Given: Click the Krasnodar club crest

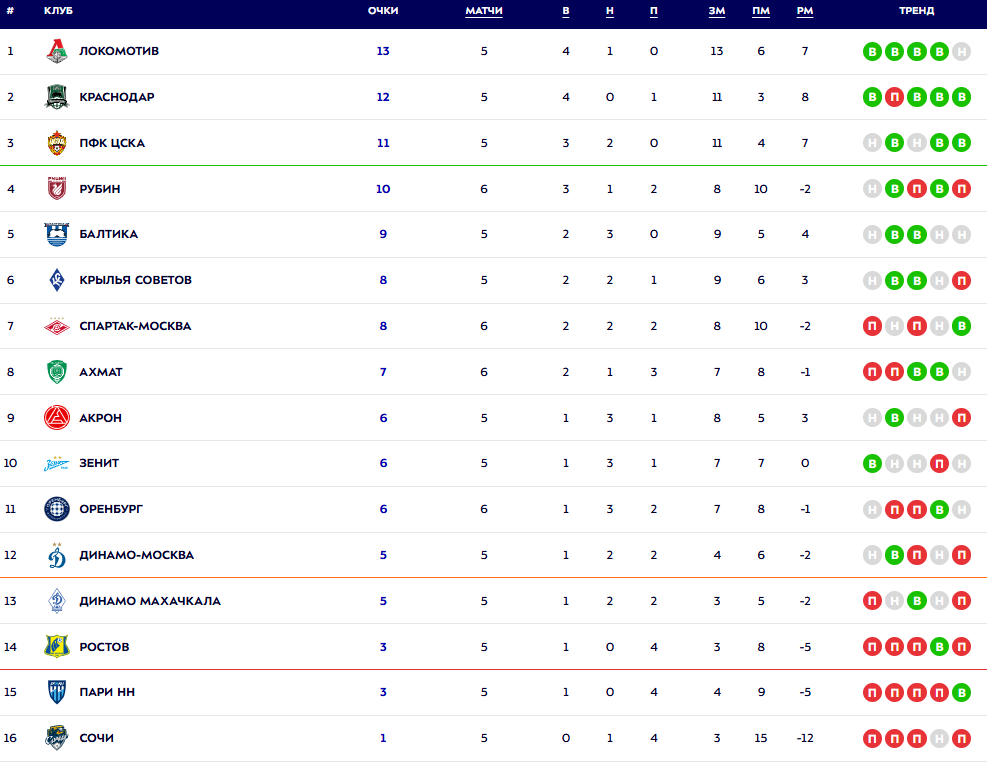Looking at the screenshot, I should [x=57, y=97].
